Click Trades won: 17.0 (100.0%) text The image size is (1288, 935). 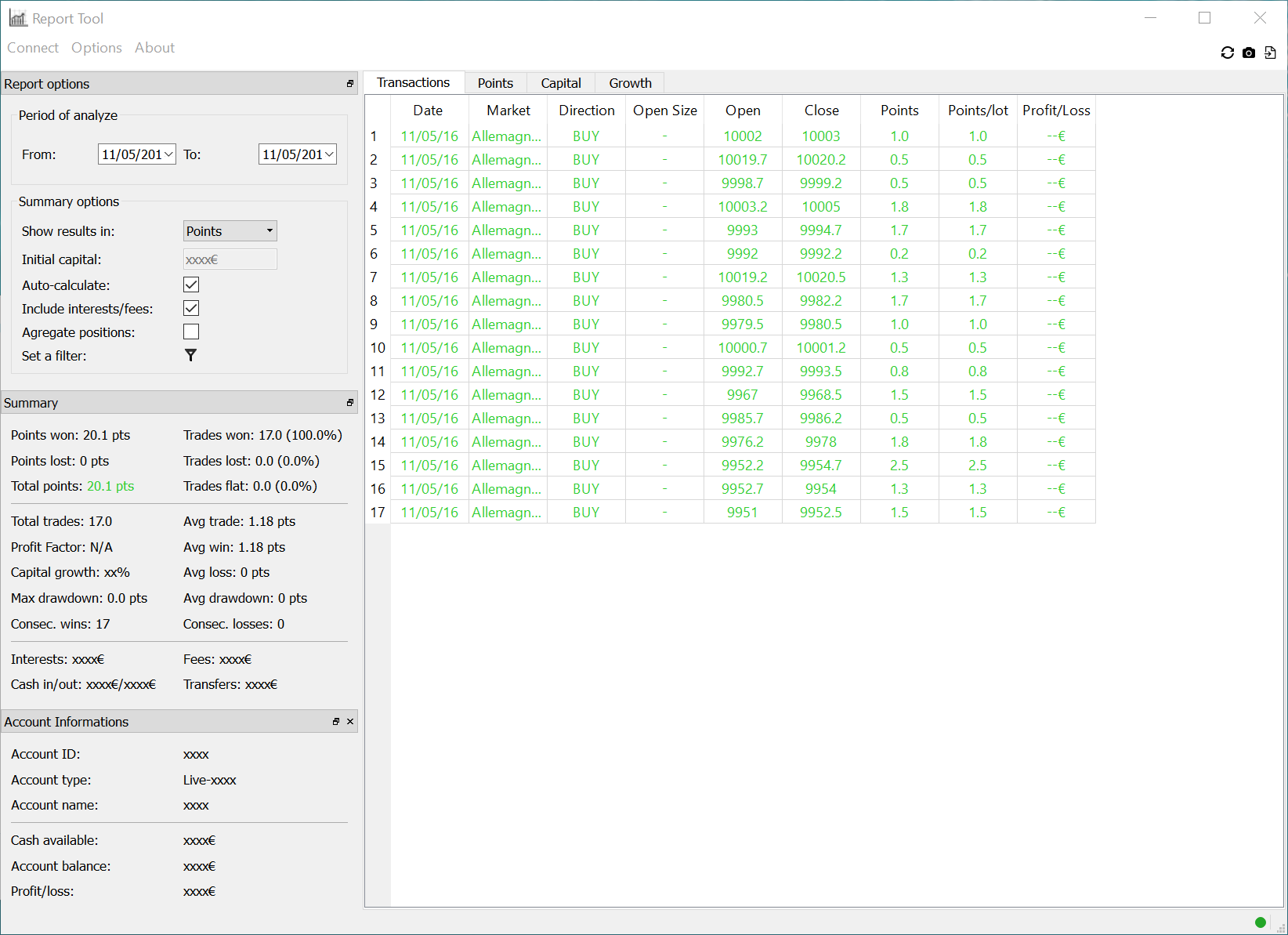[x=262, y=435]
